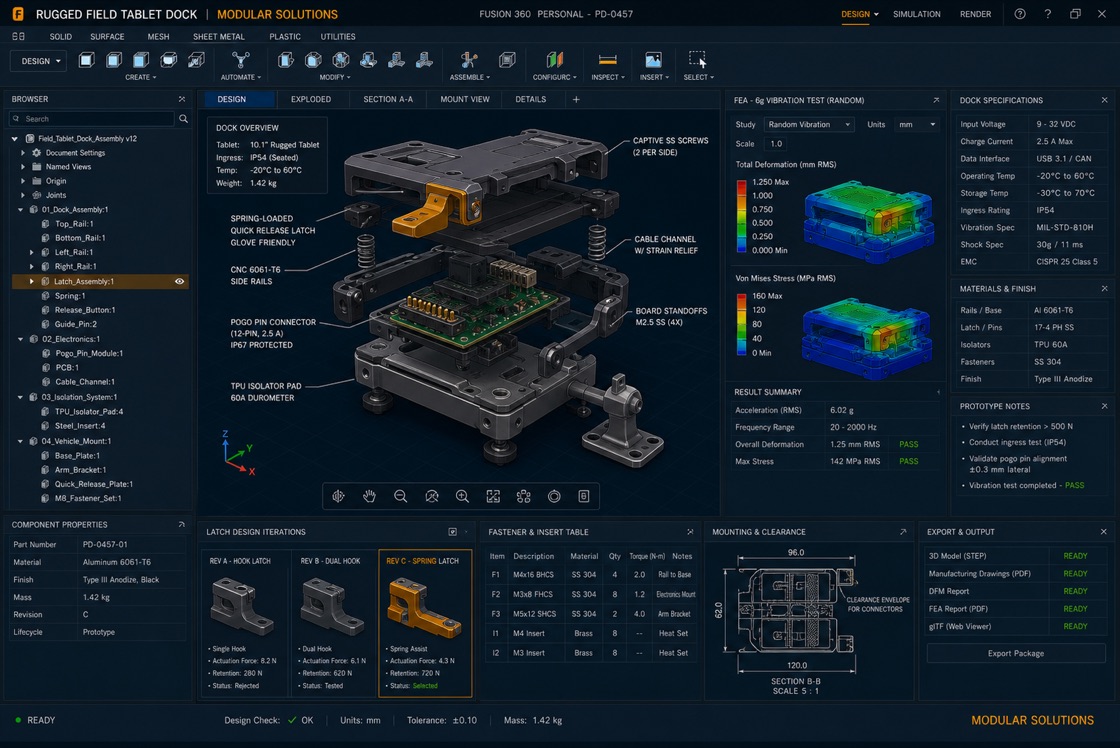The image size is (1120, 748).
Task: Collapse the Browser panel with its pin icon
Action: pos(181,99)
